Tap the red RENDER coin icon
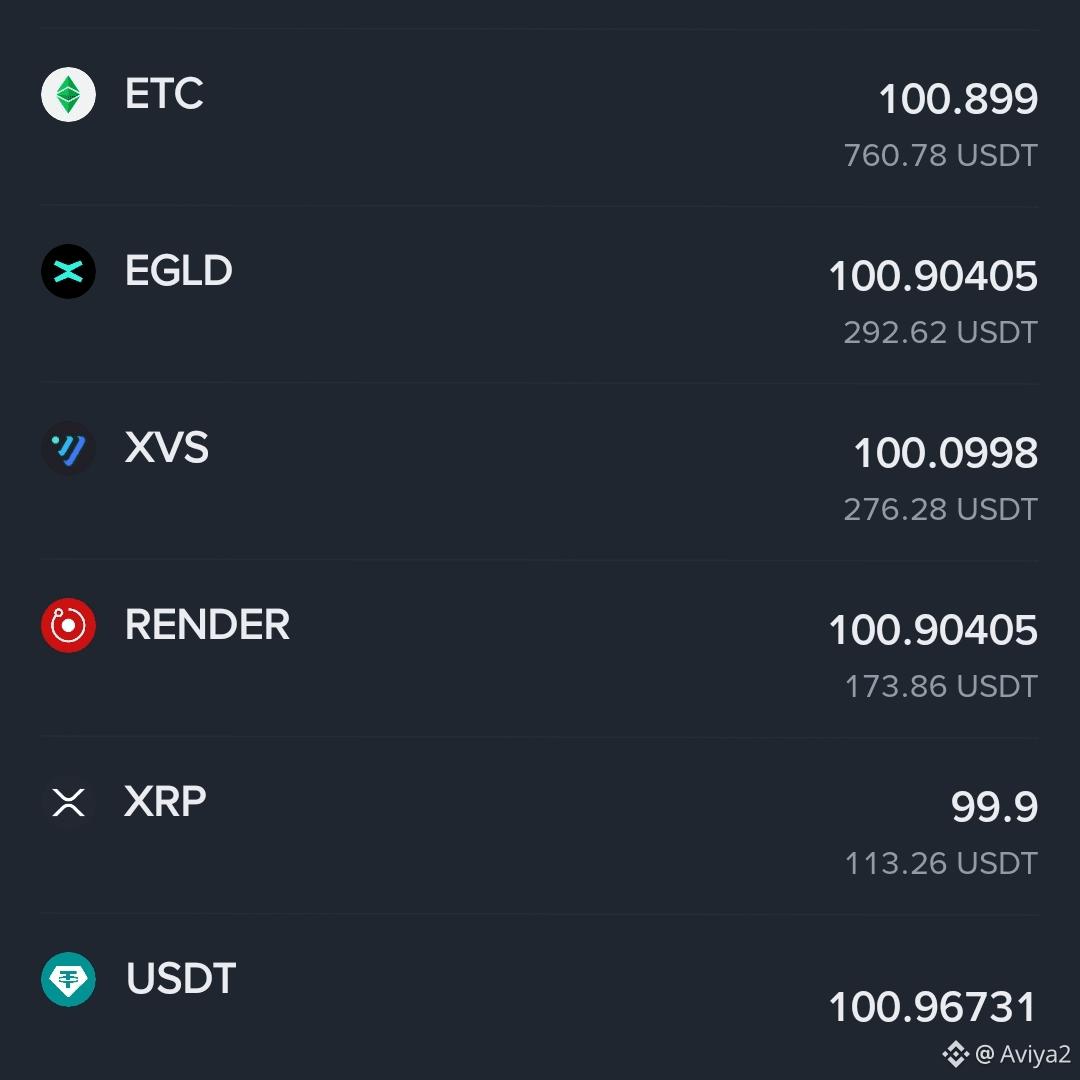Screen dimensions: 1080x1080 [x=68, y=625]
